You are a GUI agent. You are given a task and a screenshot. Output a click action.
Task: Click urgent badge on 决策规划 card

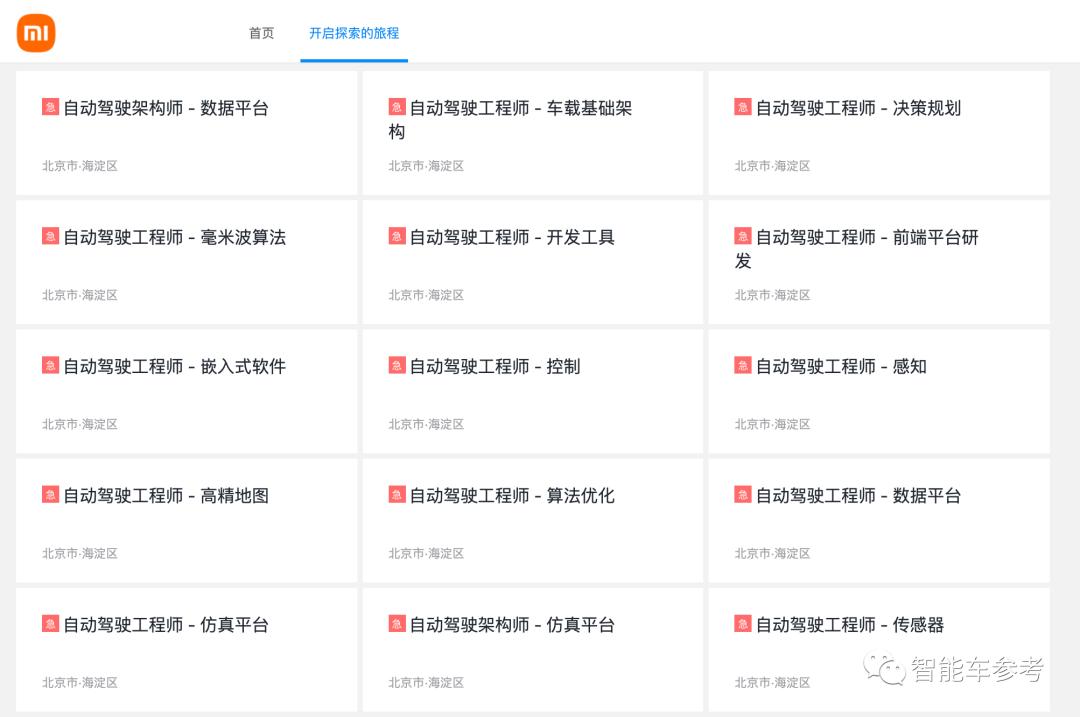[x=742, y=107]
